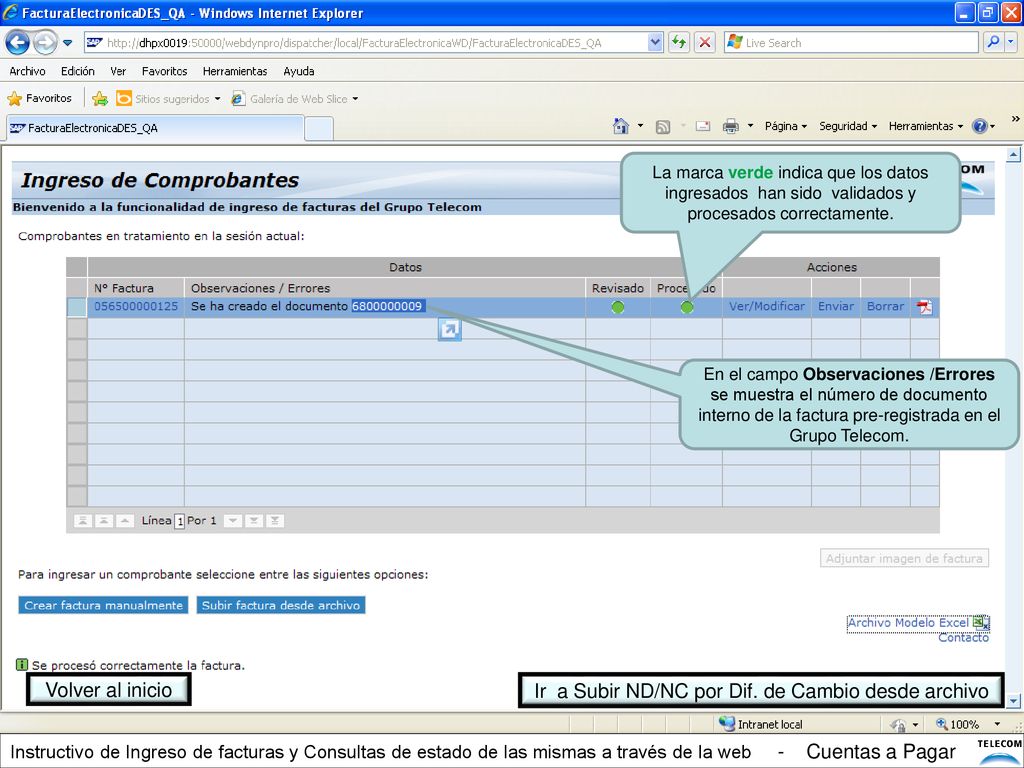1024x768 pixels.
Task: Go to next table page icon
Action: click(x=254, y=520)
